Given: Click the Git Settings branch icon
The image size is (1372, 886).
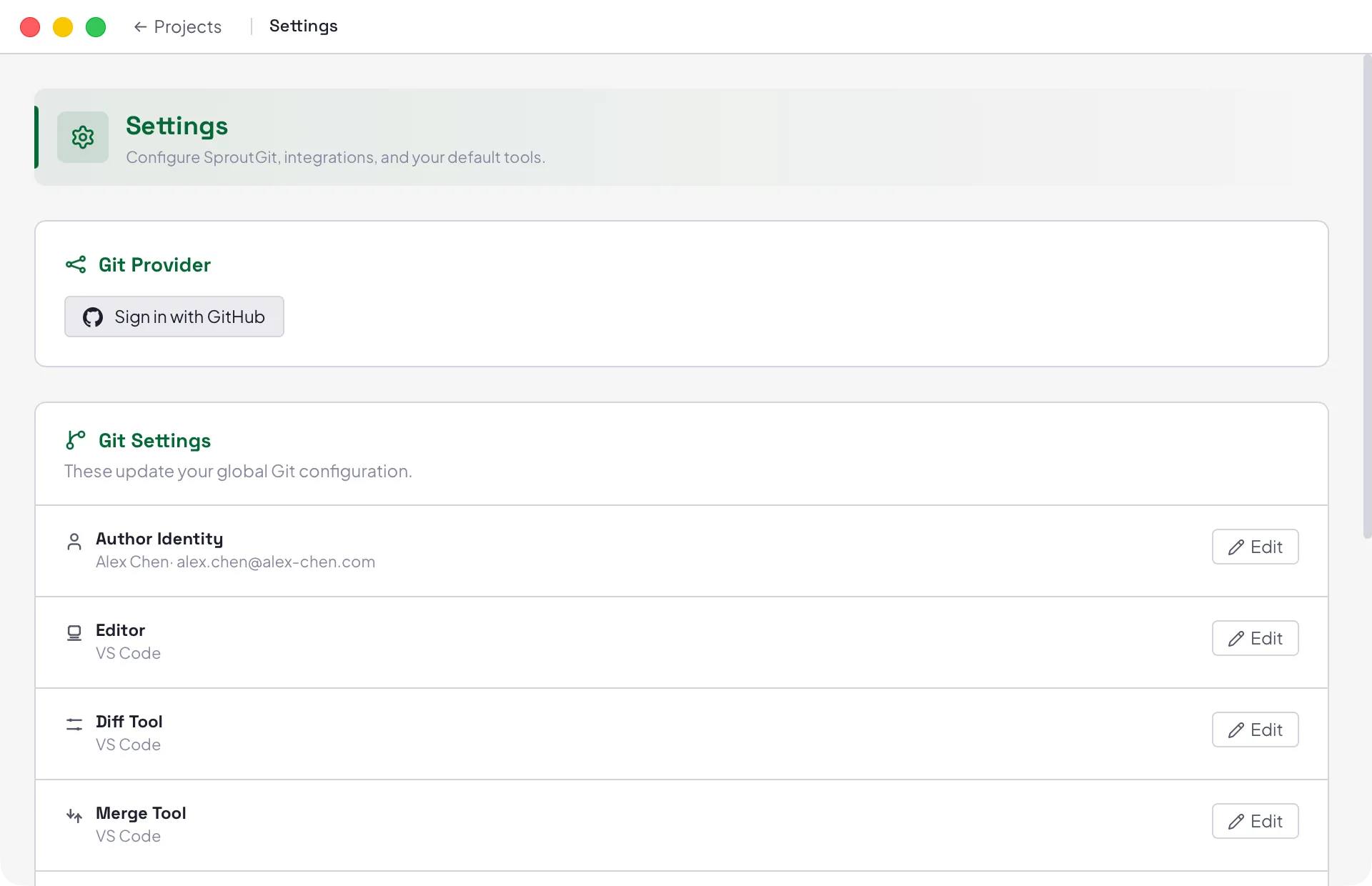Looking at the screenshot, I should tap(76, 440).
